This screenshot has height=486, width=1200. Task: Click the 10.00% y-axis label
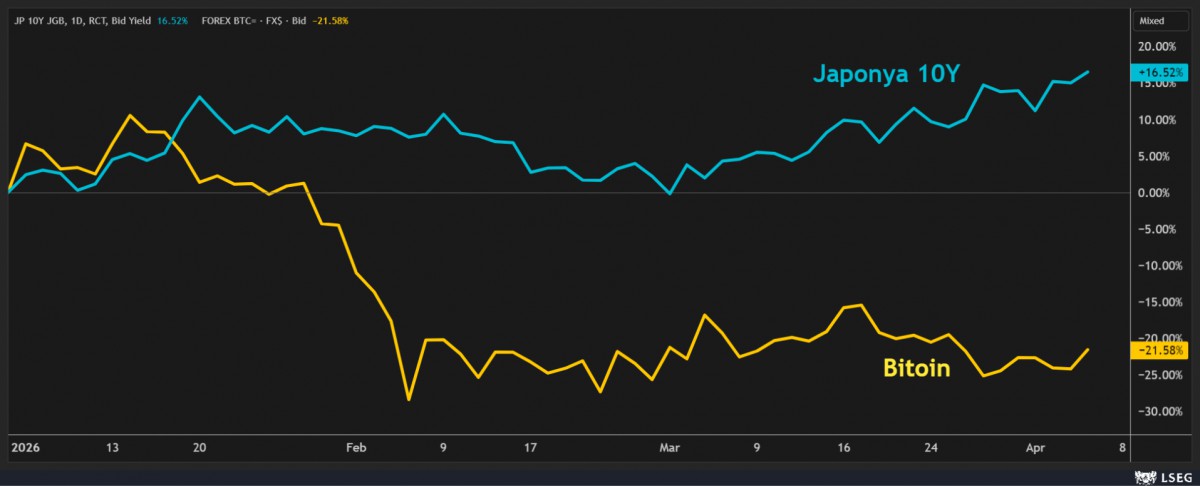click(x=1158, y=119)
